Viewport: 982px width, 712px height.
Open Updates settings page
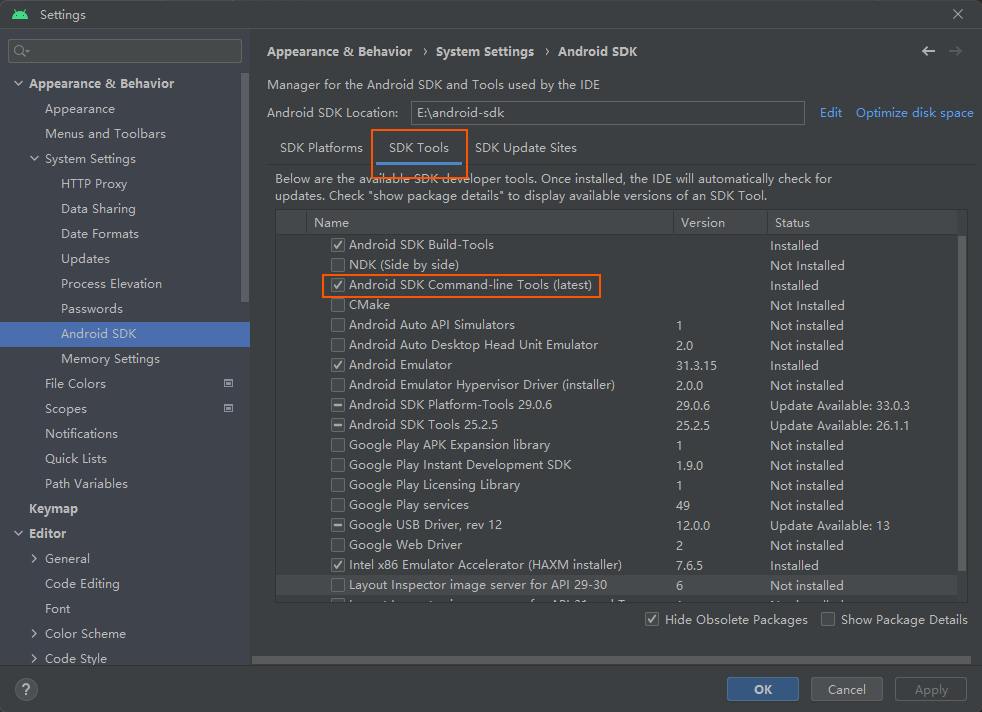(85, 259)
